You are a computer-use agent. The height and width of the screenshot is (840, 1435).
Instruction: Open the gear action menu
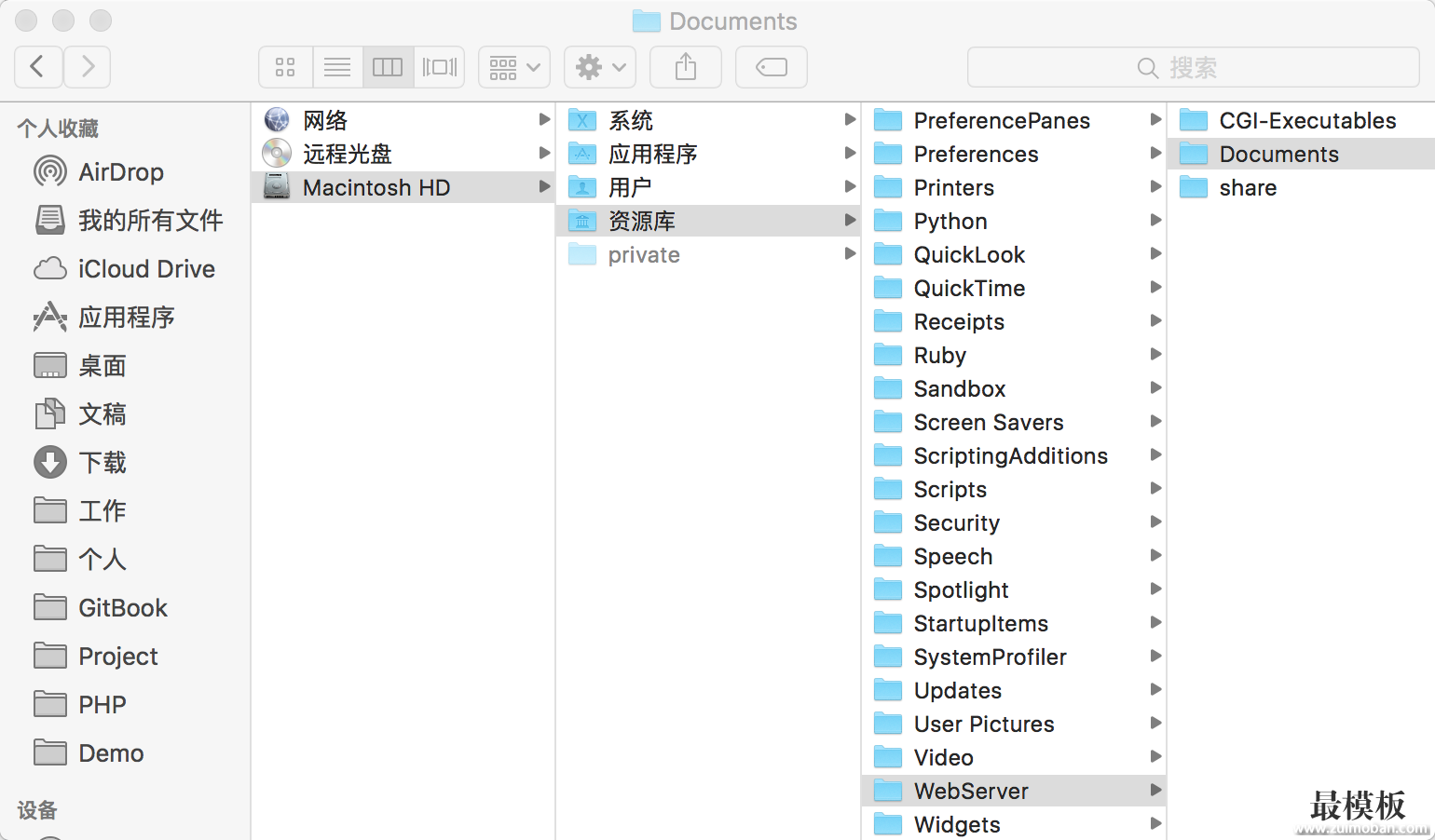(600, 67)
